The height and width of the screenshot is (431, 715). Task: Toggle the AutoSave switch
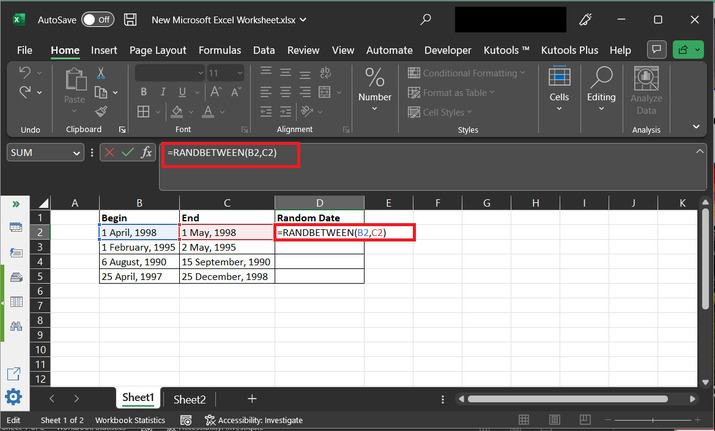point(97,19)
